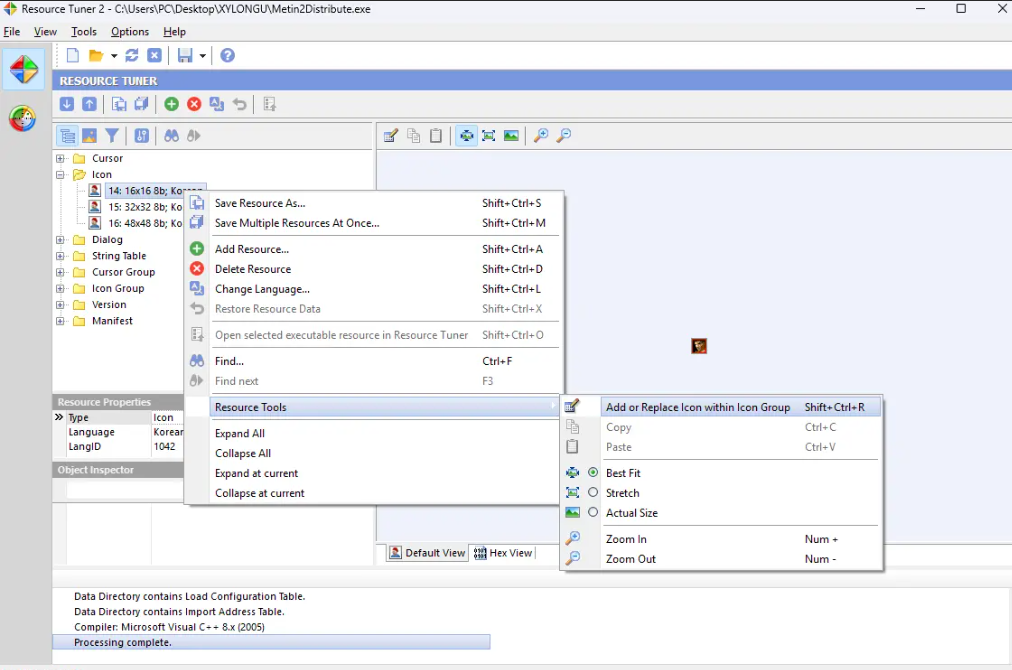Viewport: 1012px width, 670px height.
Task: Click the funnel filter icon above tree
Action: [x=113, y=136]
